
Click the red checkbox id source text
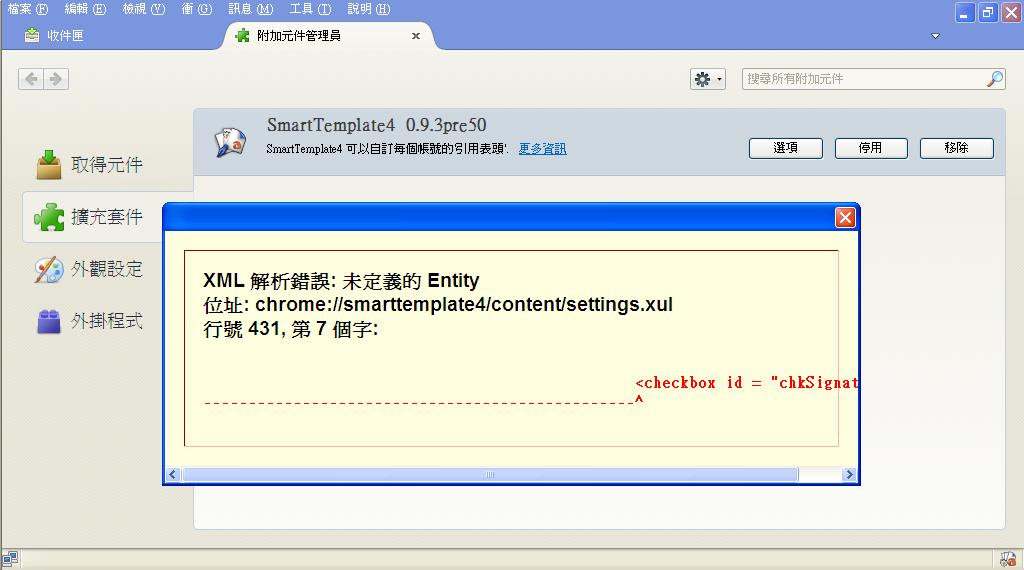coord(746,383)
